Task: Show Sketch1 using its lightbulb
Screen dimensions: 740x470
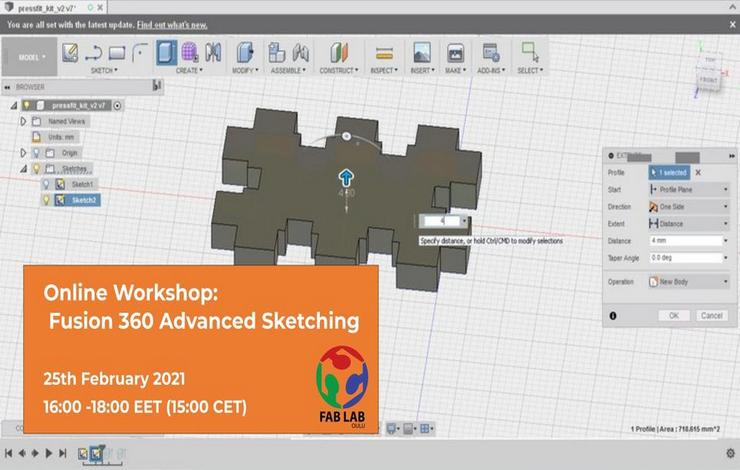Action: tap(46, 184)
